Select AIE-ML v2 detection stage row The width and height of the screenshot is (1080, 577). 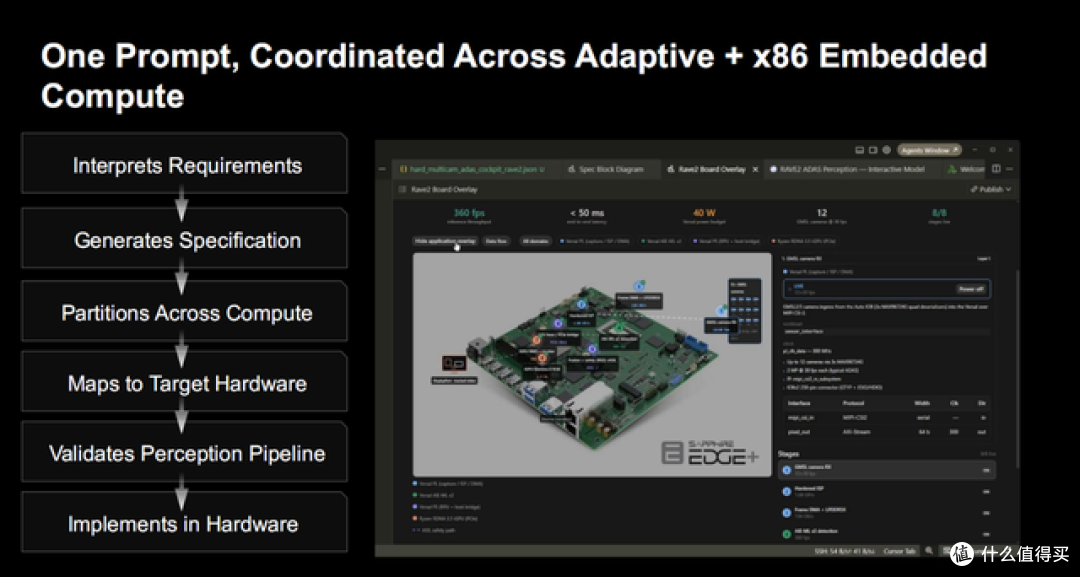pyautogui.click(x=886, y=534)
